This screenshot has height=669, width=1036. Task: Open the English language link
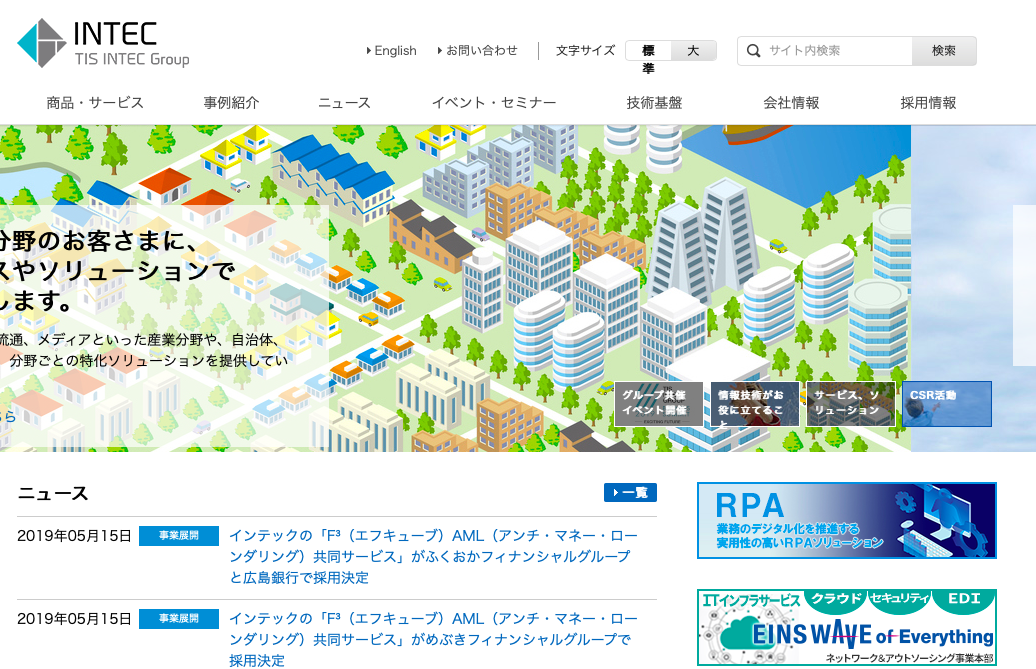[393, 51]
